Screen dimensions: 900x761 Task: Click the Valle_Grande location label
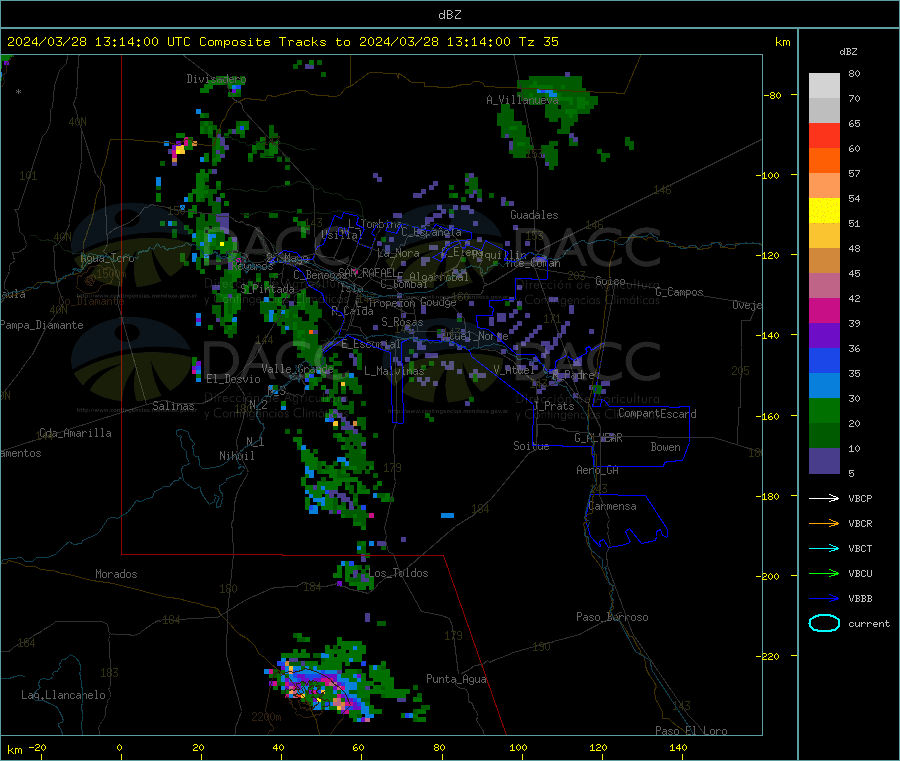tap(297, 369)
